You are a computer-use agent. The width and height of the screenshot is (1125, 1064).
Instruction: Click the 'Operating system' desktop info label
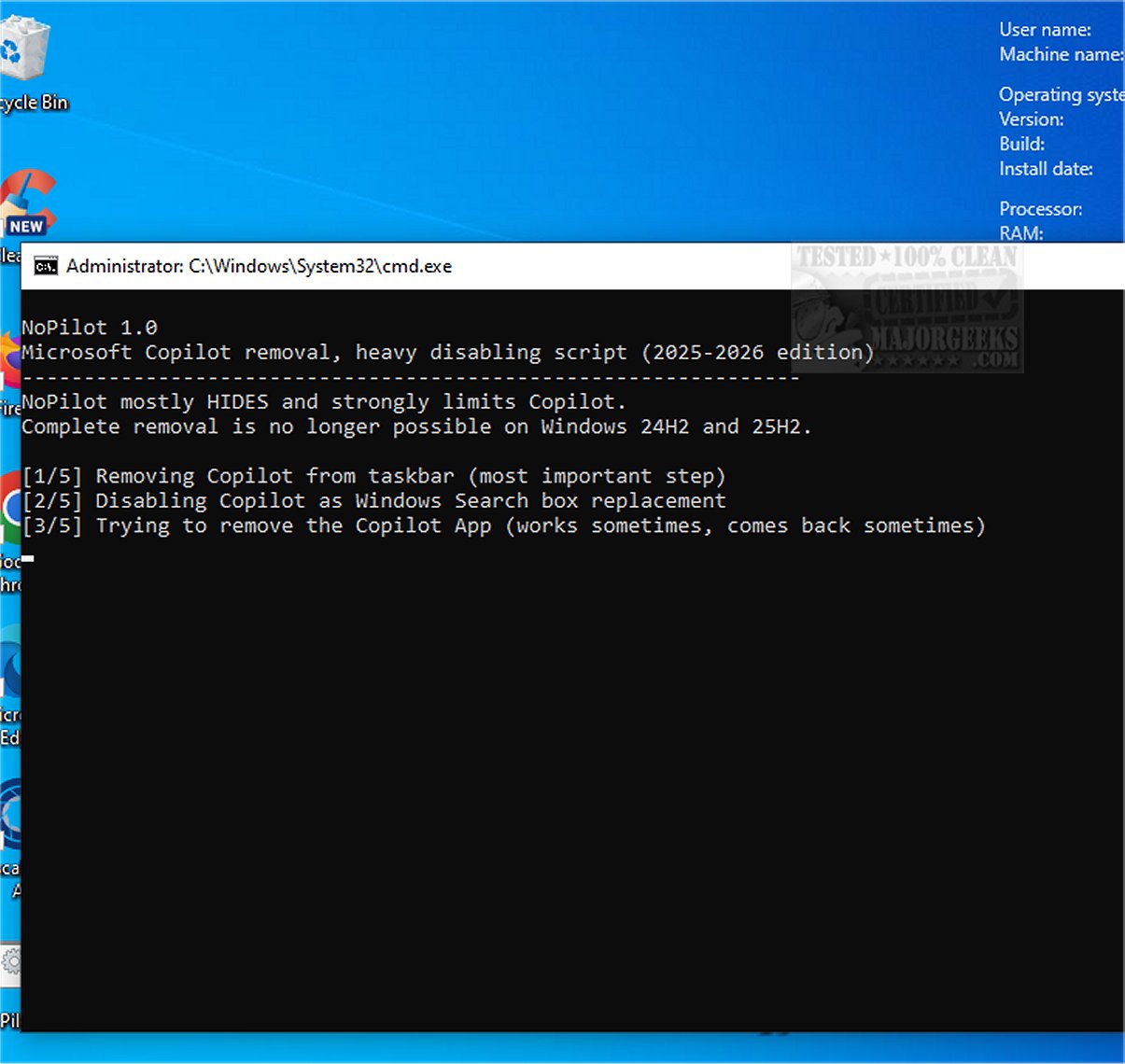pyautogui.click(x=1062, y=95)
